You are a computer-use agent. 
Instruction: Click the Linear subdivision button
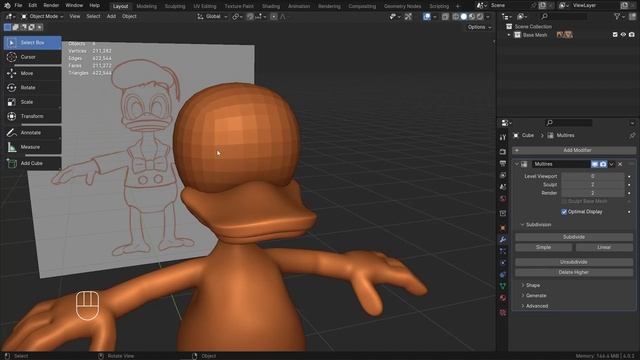(604, 247)
